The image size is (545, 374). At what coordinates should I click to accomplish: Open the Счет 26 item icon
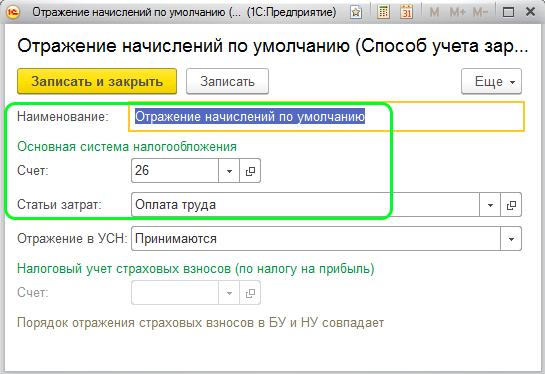coord(250,171)
